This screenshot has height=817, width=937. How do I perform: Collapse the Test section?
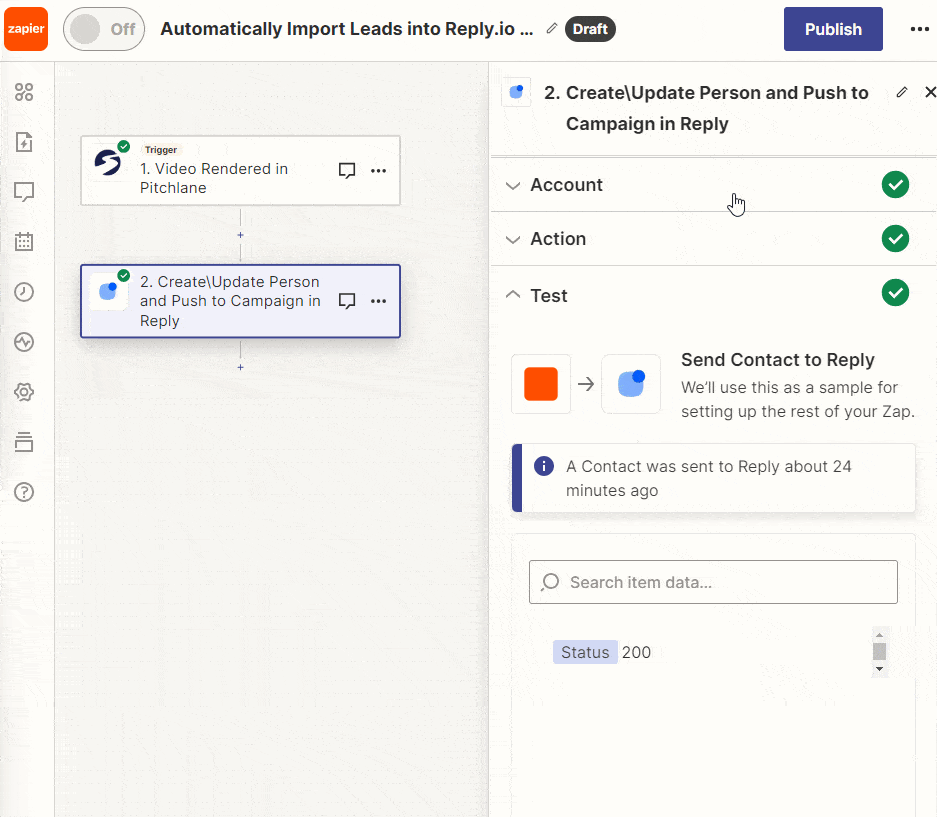(x=714, y=295)
